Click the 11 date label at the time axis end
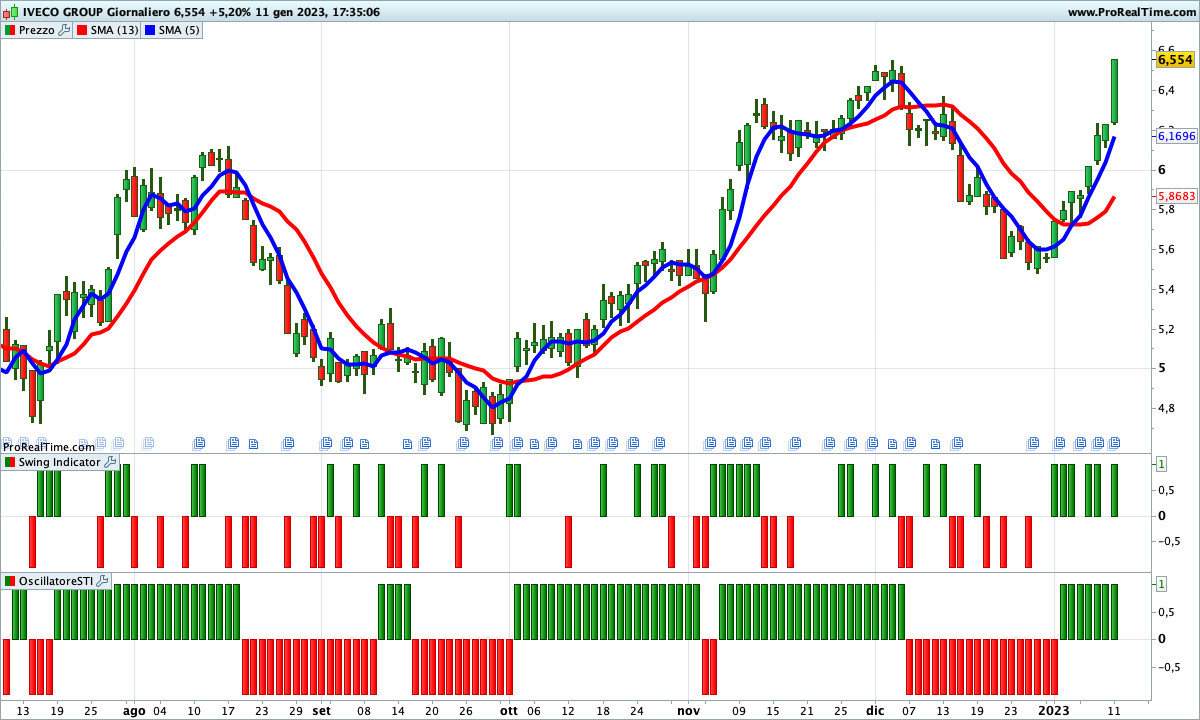 pyautogui.click(x=1114, y=710)
